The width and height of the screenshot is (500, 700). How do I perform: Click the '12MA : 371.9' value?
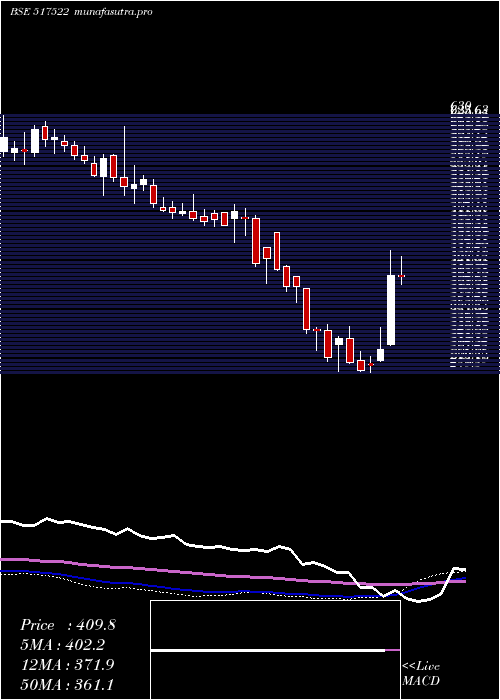[67, 665]
